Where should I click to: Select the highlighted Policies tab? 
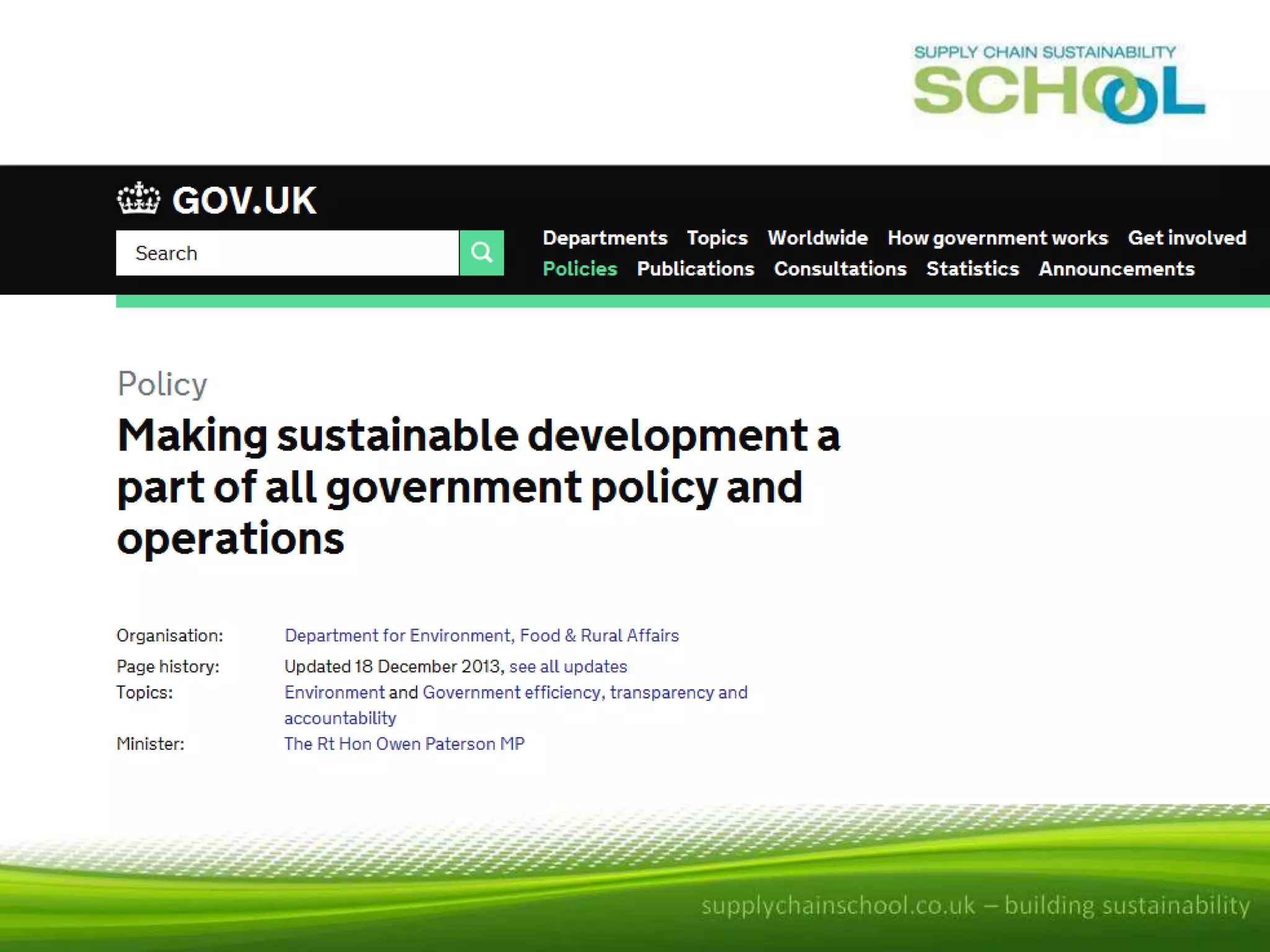tap(580, 269)
